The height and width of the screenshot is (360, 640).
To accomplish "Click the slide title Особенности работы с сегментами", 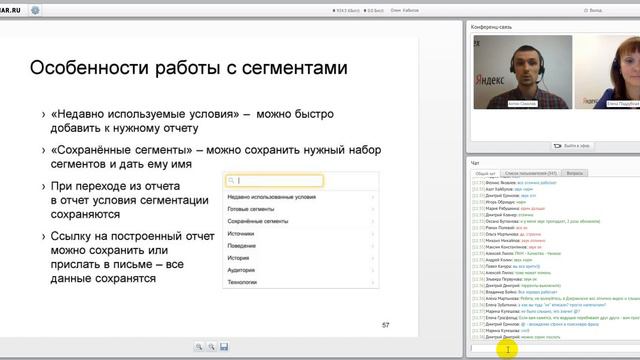I will 189,68.
